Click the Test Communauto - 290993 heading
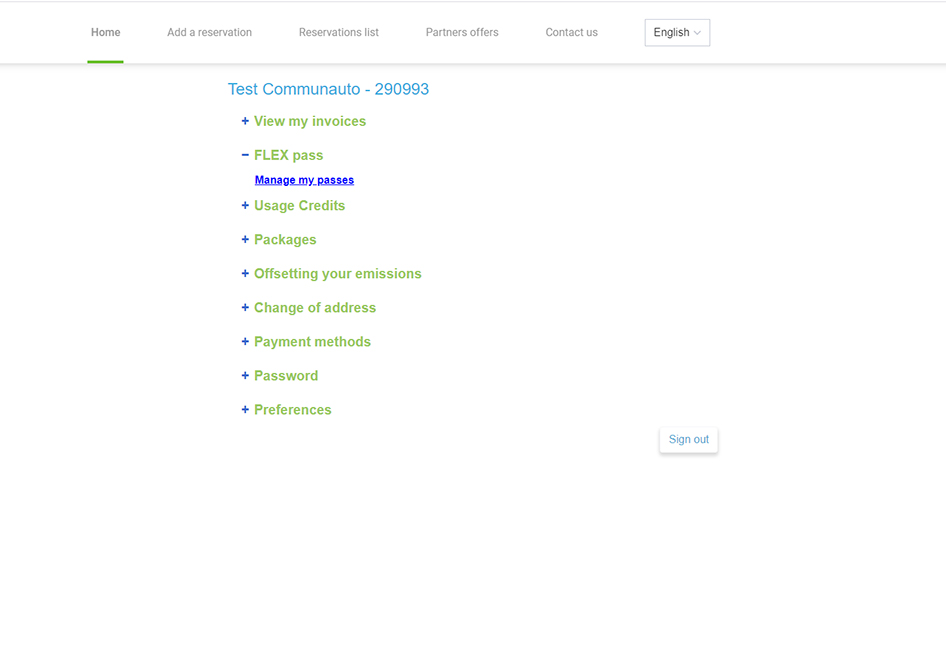 click(x=328, y=89)
